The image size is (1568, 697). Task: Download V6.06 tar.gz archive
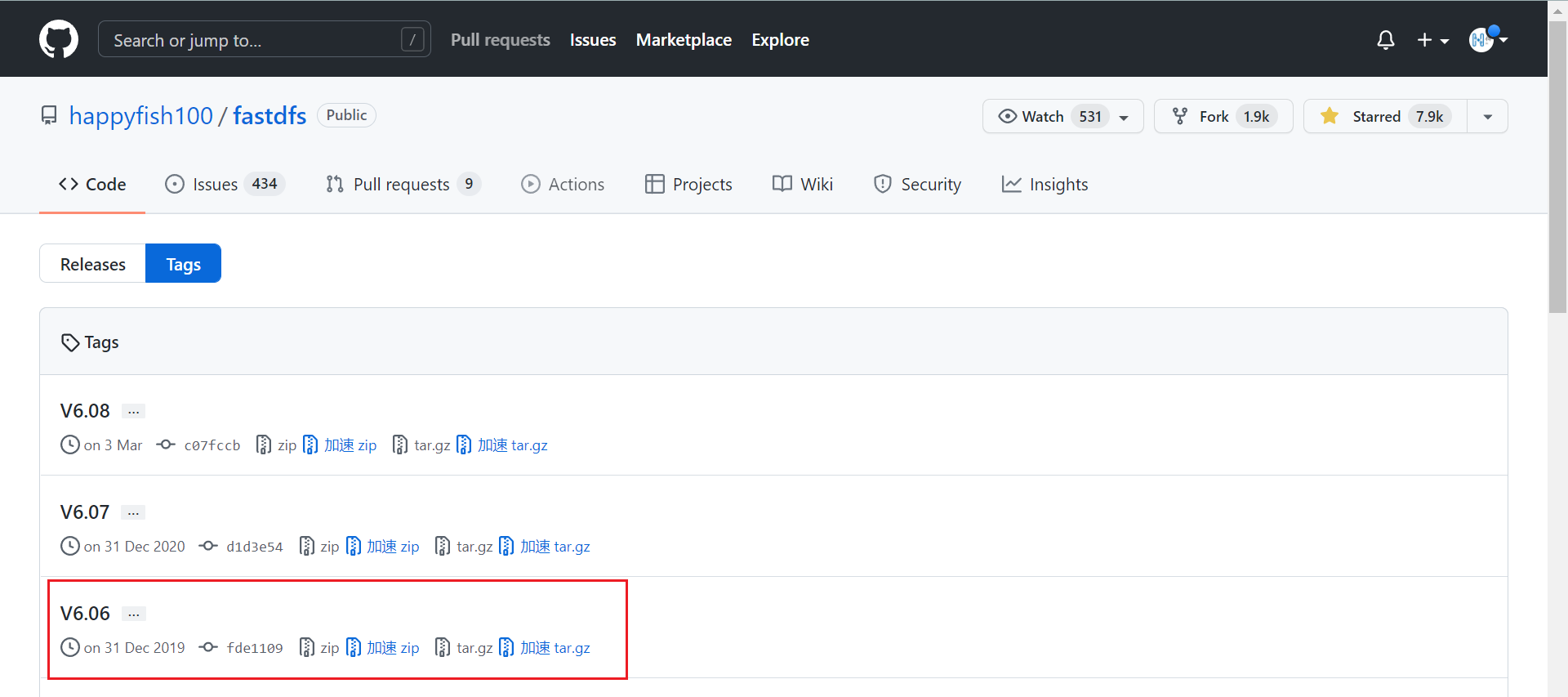pos(464,648)
